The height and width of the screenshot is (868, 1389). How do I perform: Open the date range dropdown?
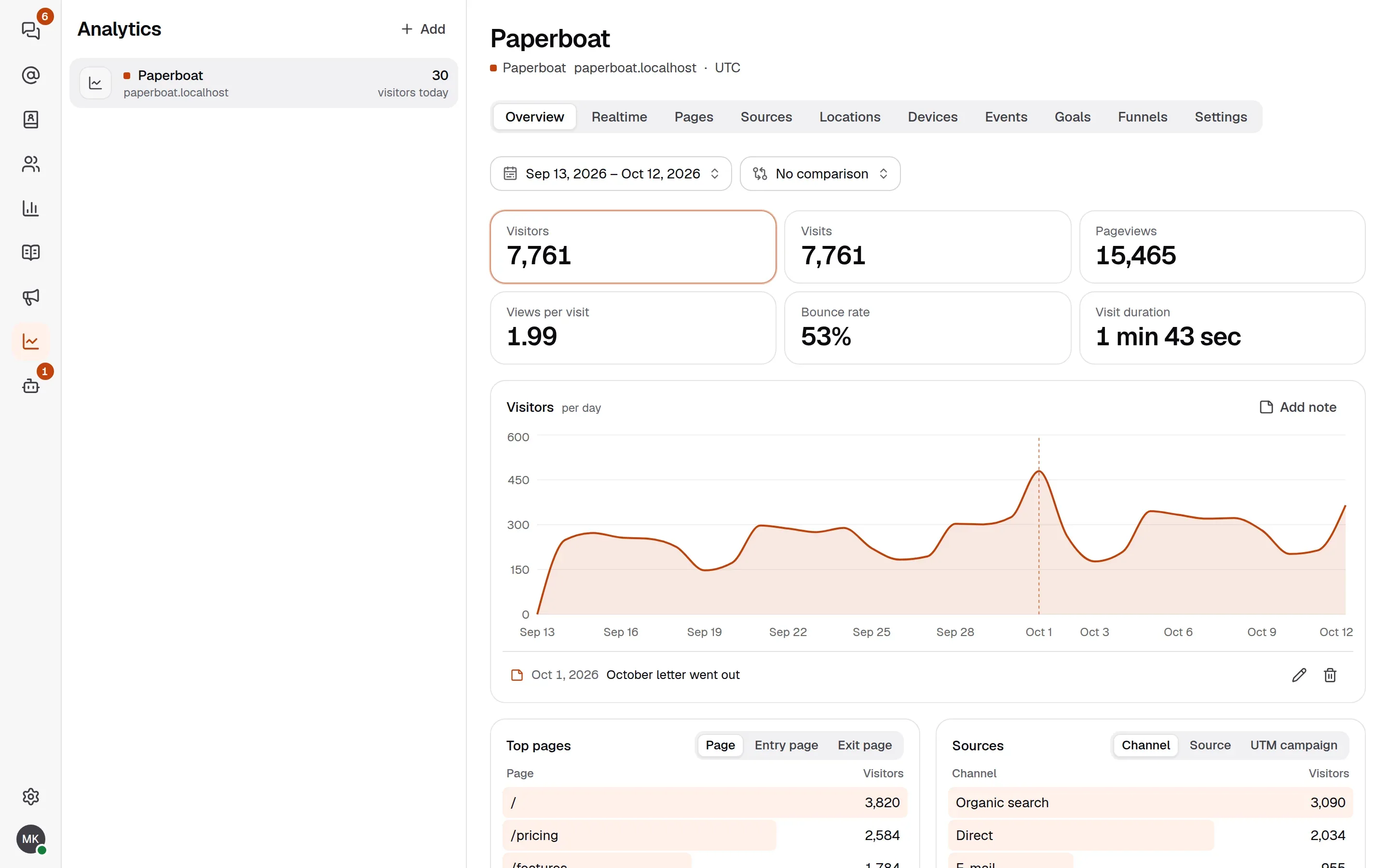[611, 174]
